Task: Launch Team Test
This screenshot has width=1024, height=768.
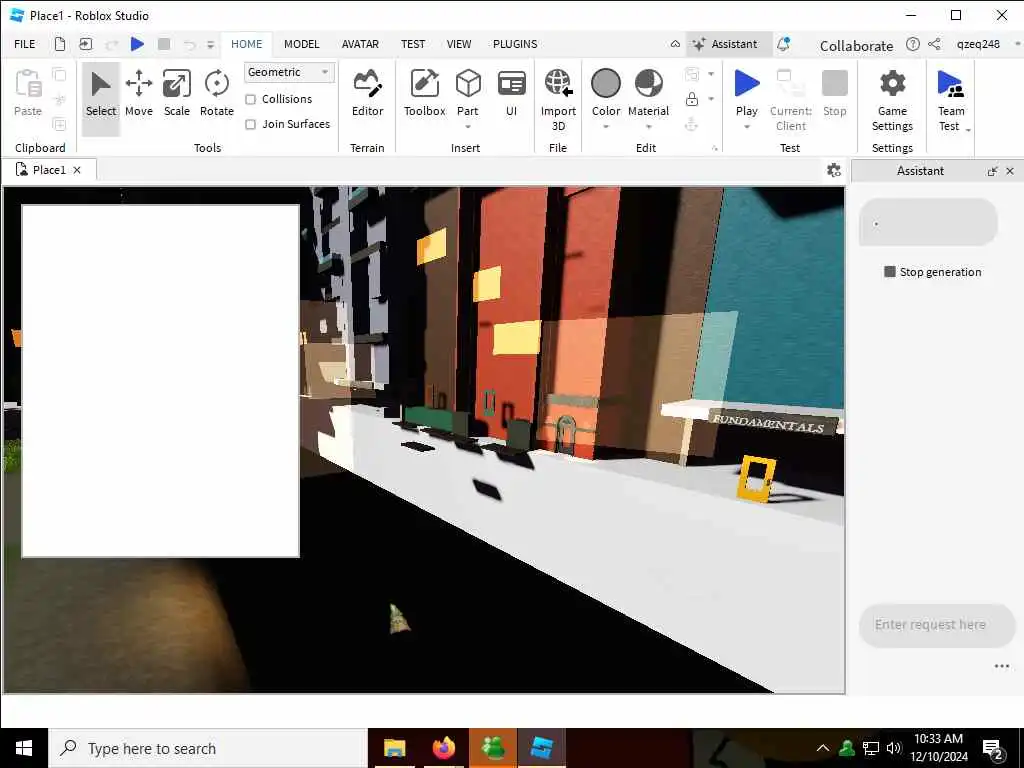Action: click(950, 100)
